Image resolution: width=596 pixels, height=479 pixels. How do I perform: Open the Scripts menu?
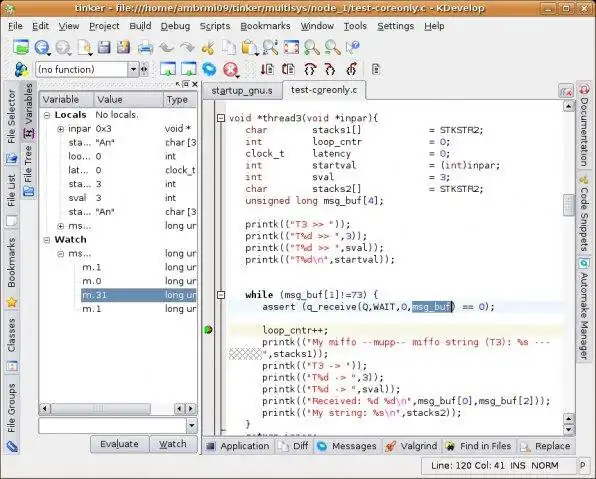click(x=215, y=26)
